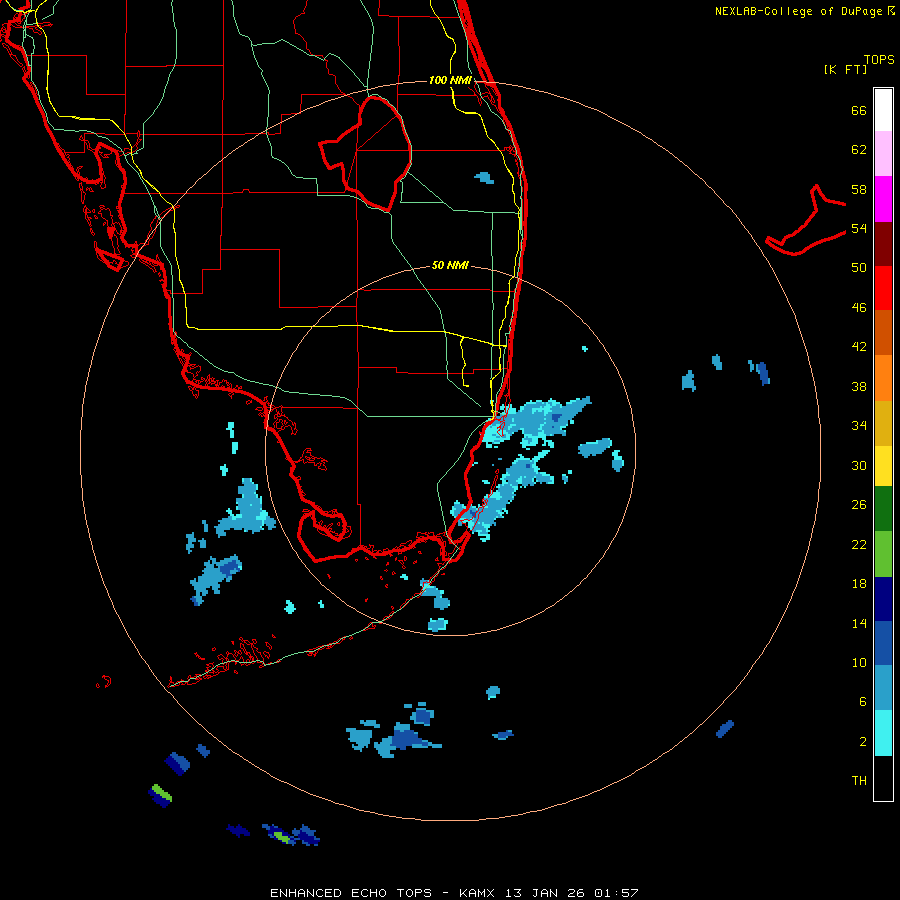Click the magenta legend swatch
This screenshot has width=900, height=900.
click(883, 199)
